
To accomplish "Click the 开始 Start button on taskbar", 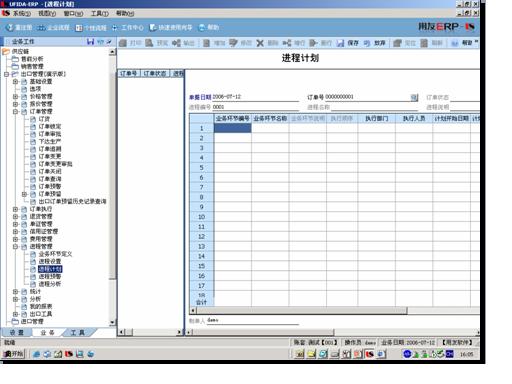I will [14, 354].
